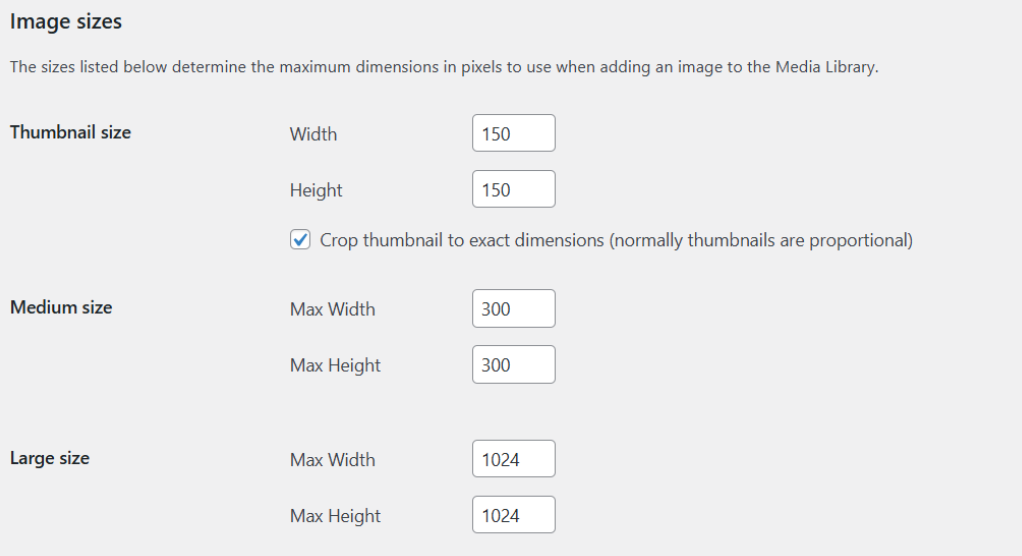Select the Large size Max Height field
The image size is (1022, 556).
pyautogui.click(x=513, y=516)
